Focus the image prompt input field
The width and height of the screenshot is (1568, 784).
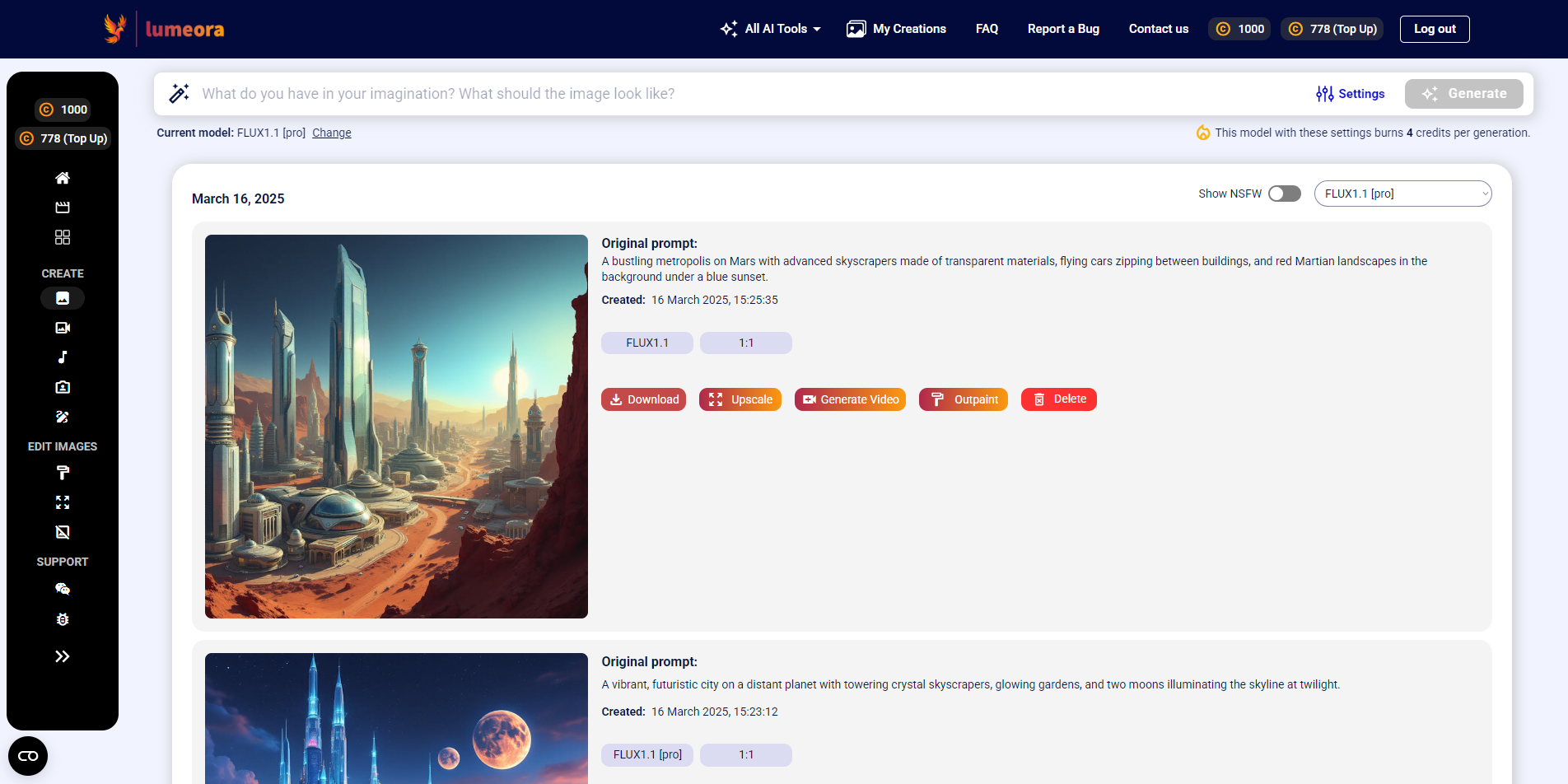749,94
